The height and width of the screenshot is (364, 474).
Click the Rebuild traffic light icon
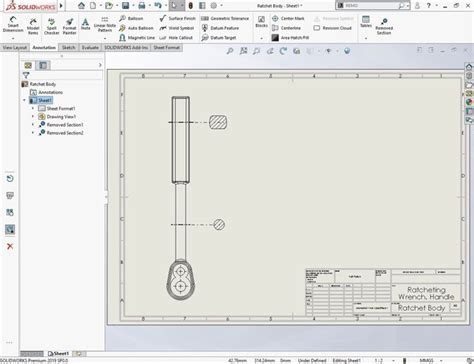coord(191,6)
